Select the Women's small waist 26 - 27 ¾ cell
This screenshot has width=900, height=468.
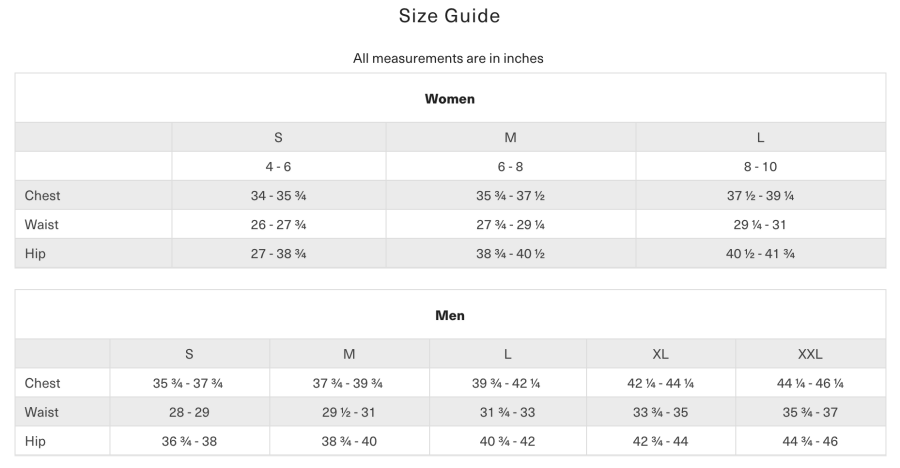pos(278,225)
